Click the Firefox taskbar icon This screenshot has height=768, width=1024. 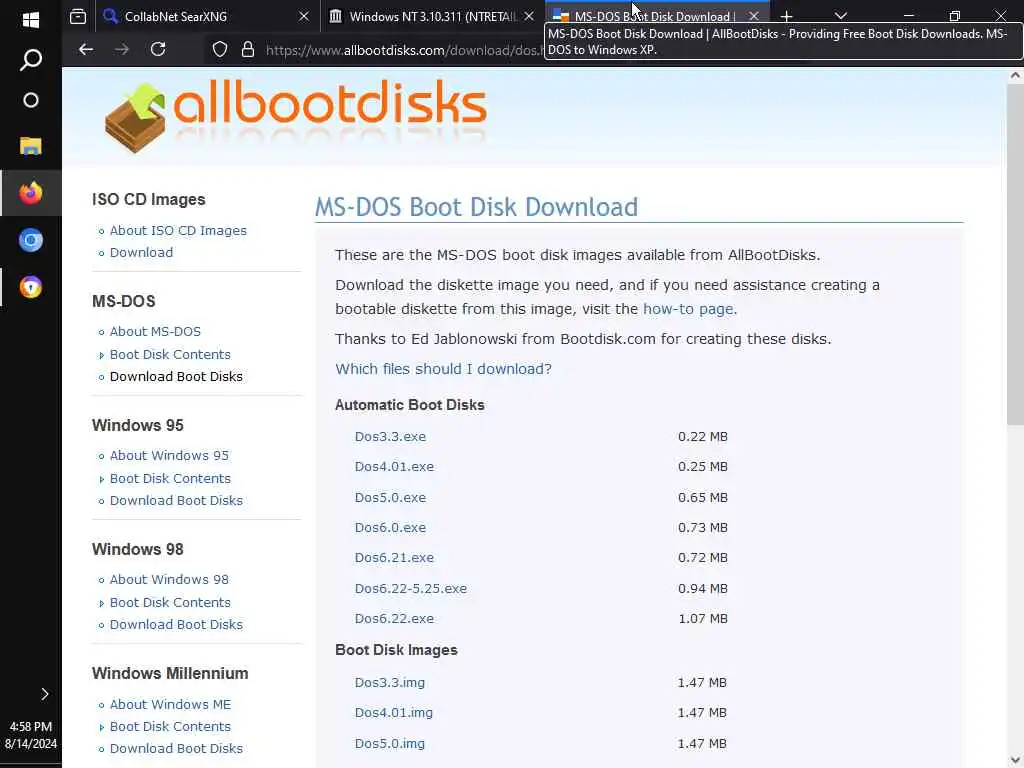[31, 193]
